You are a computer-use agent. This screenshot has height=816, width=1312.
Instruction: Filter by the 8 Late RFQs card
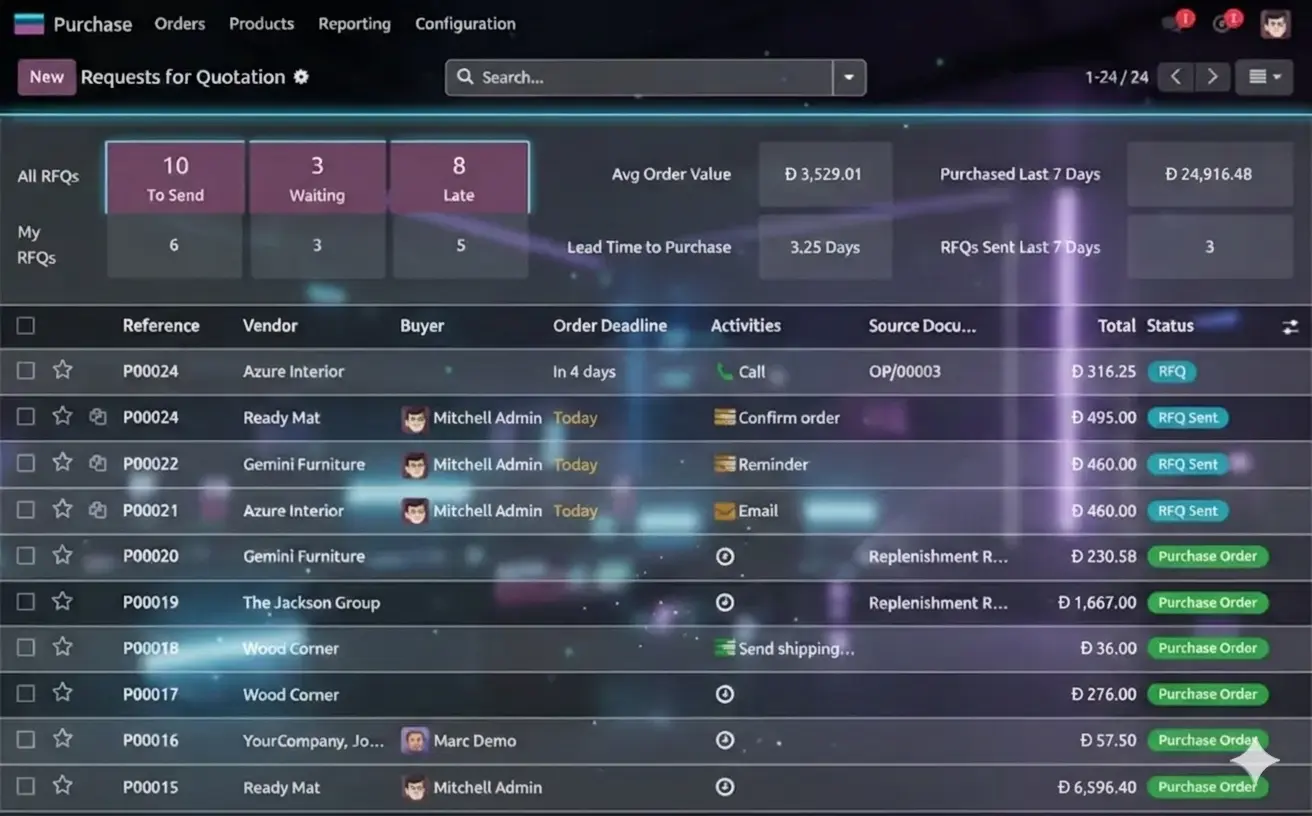(459, 177)
